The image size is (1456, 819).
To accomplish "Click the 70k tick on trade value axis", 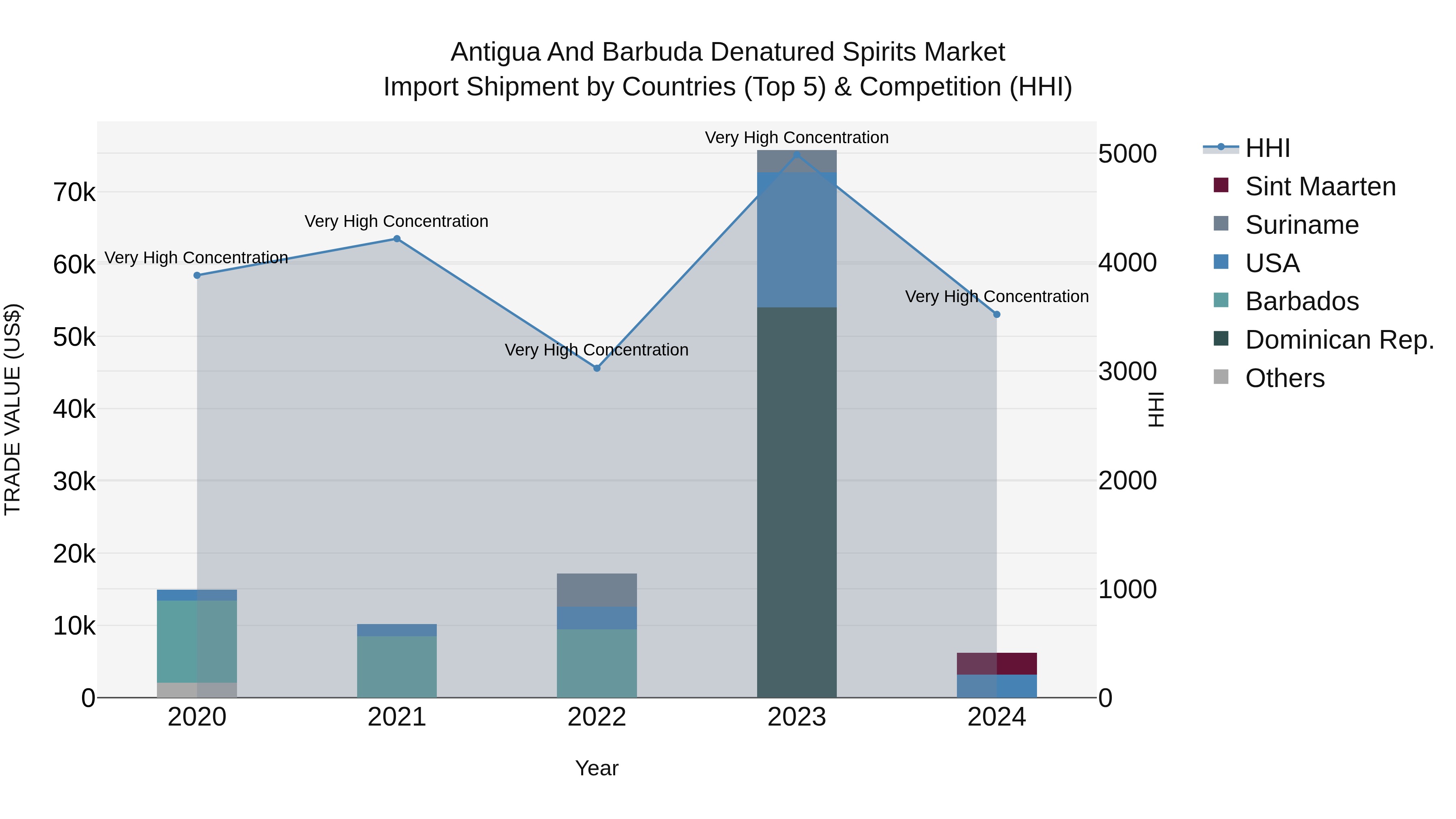I will [74, 193].
